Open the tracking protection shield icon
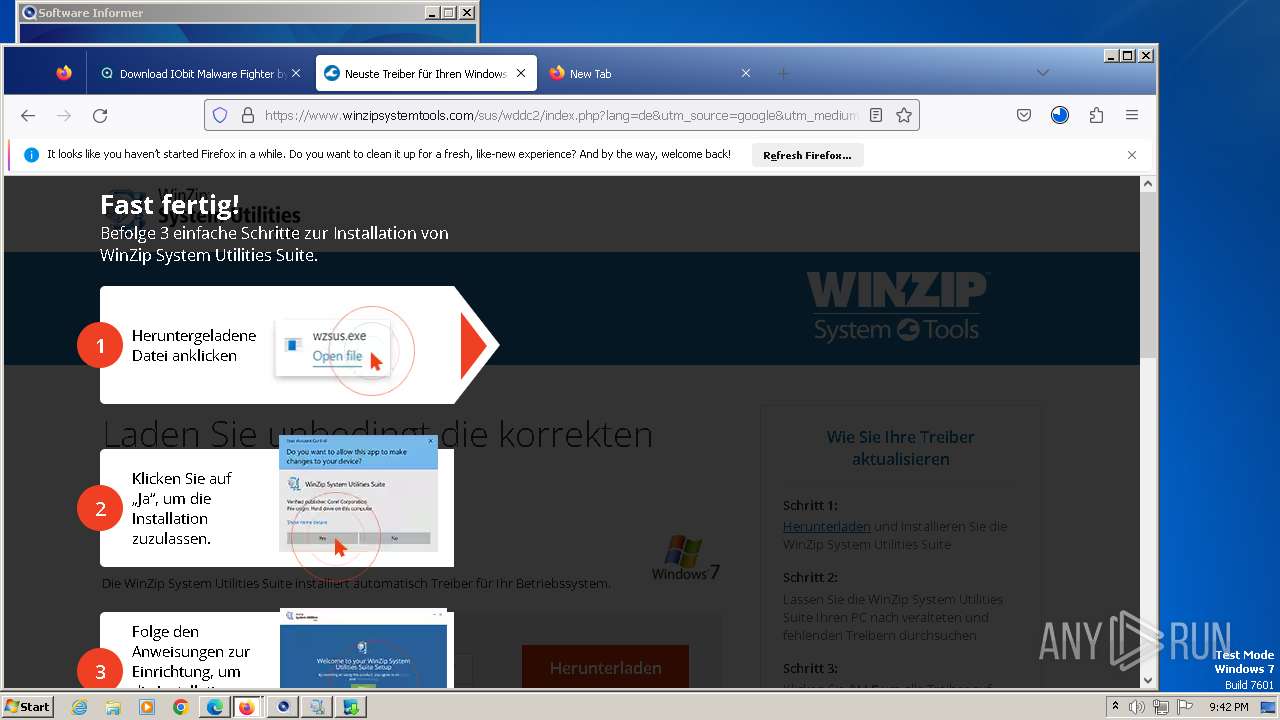Image resolution: width=1280 pixels, height=720 pixels. [x=221, y=115]
